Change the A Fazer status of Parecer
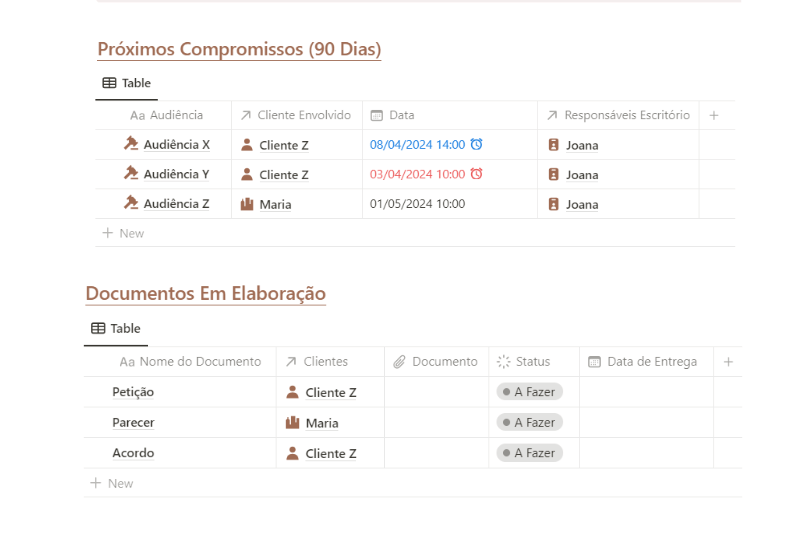This screenshot has width=810, height=548. (530, 423)
